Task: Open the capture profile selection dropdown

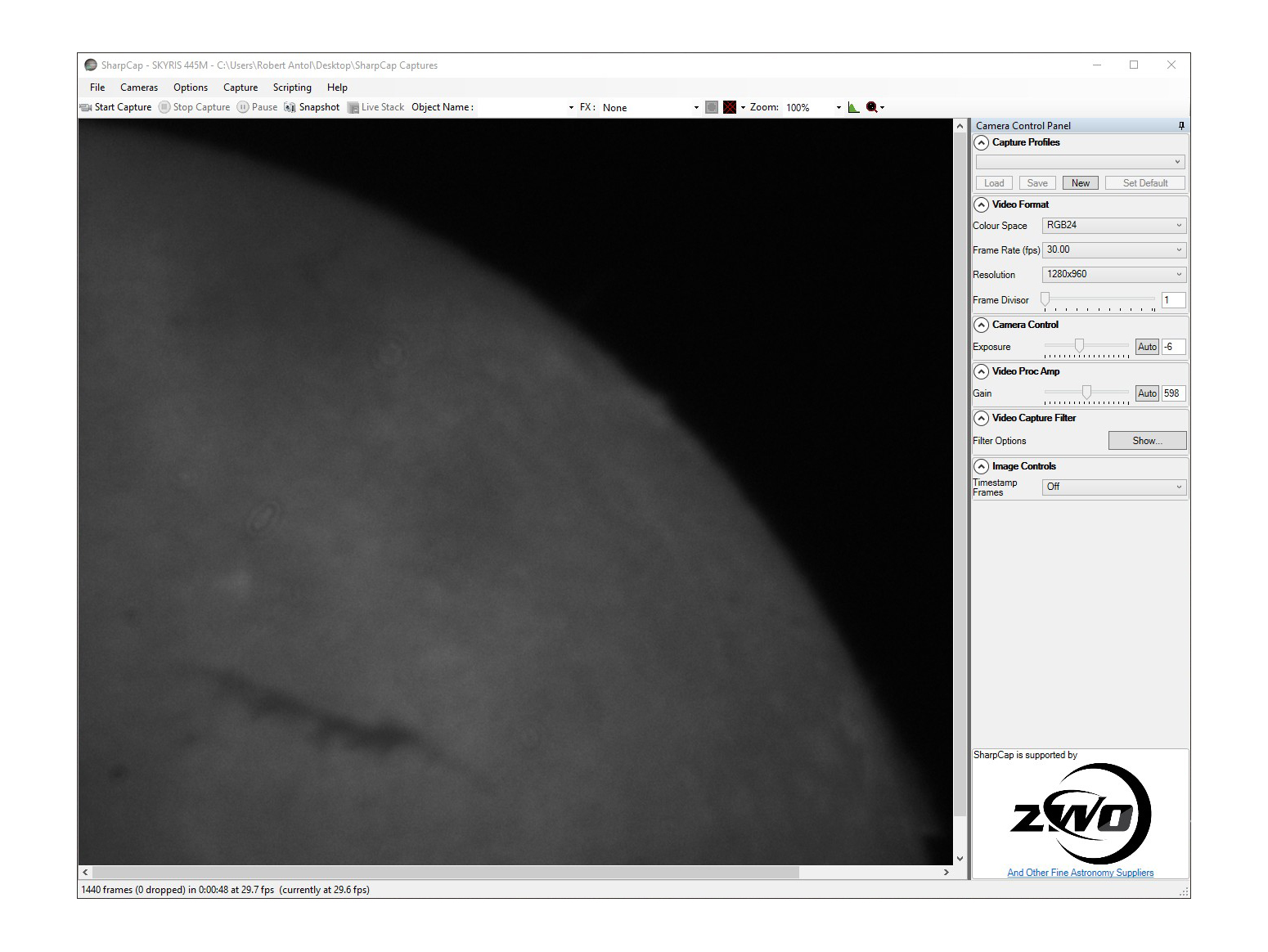Action: tap(1080, 162)
